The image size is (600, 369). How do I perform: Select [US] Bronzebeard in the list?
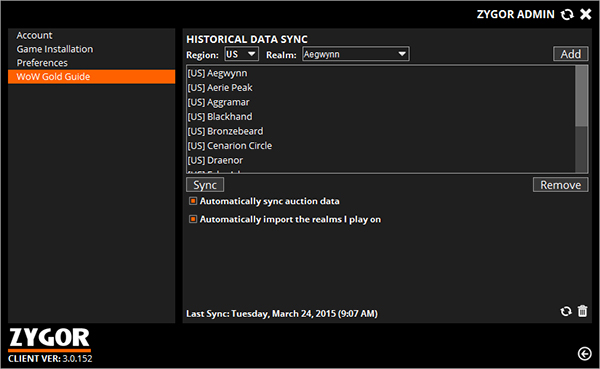381,131
